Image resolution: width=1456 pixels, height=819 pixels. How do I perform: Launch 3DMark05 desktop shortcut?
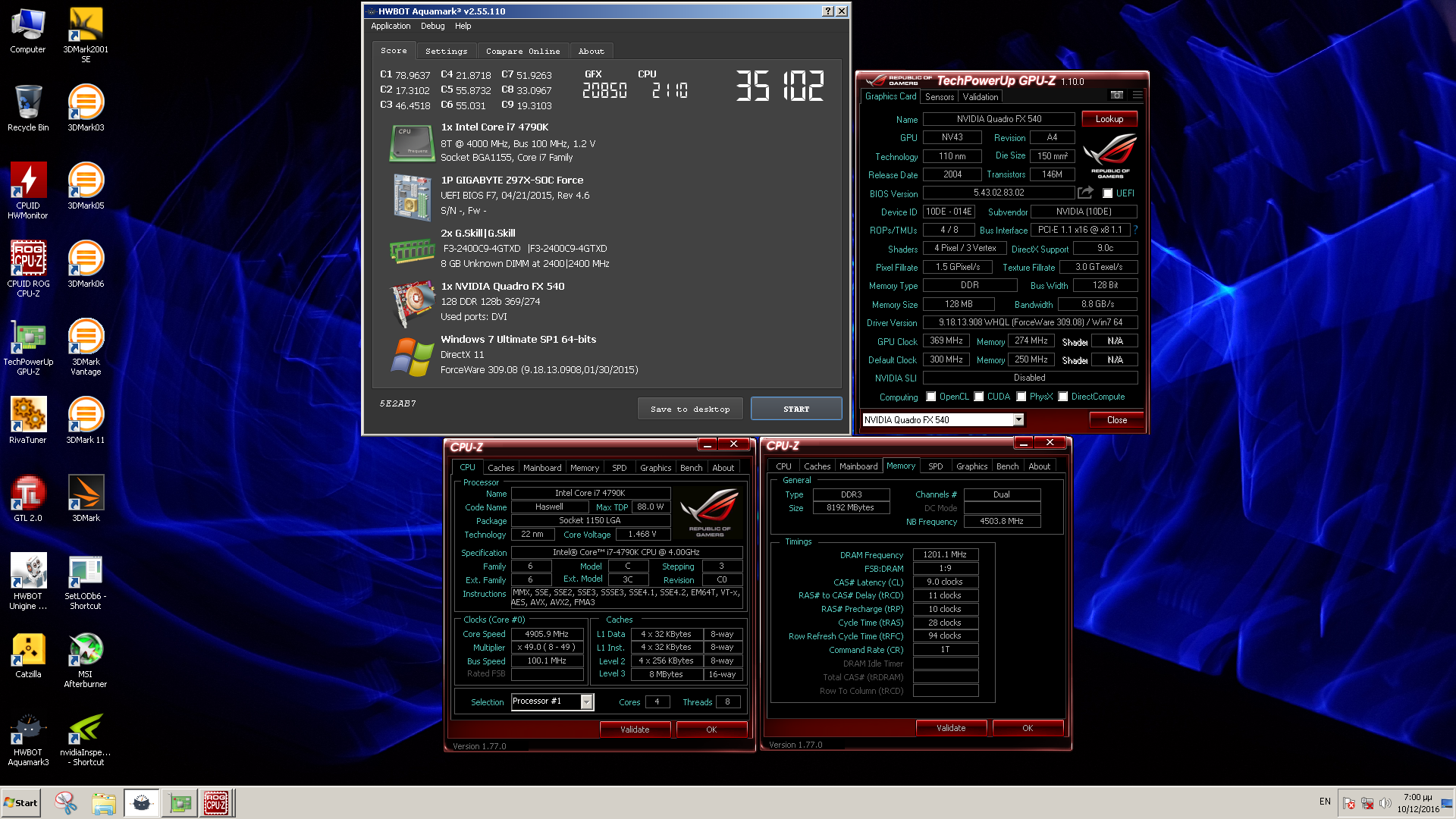pyautogui.click(x=86, y=187)
